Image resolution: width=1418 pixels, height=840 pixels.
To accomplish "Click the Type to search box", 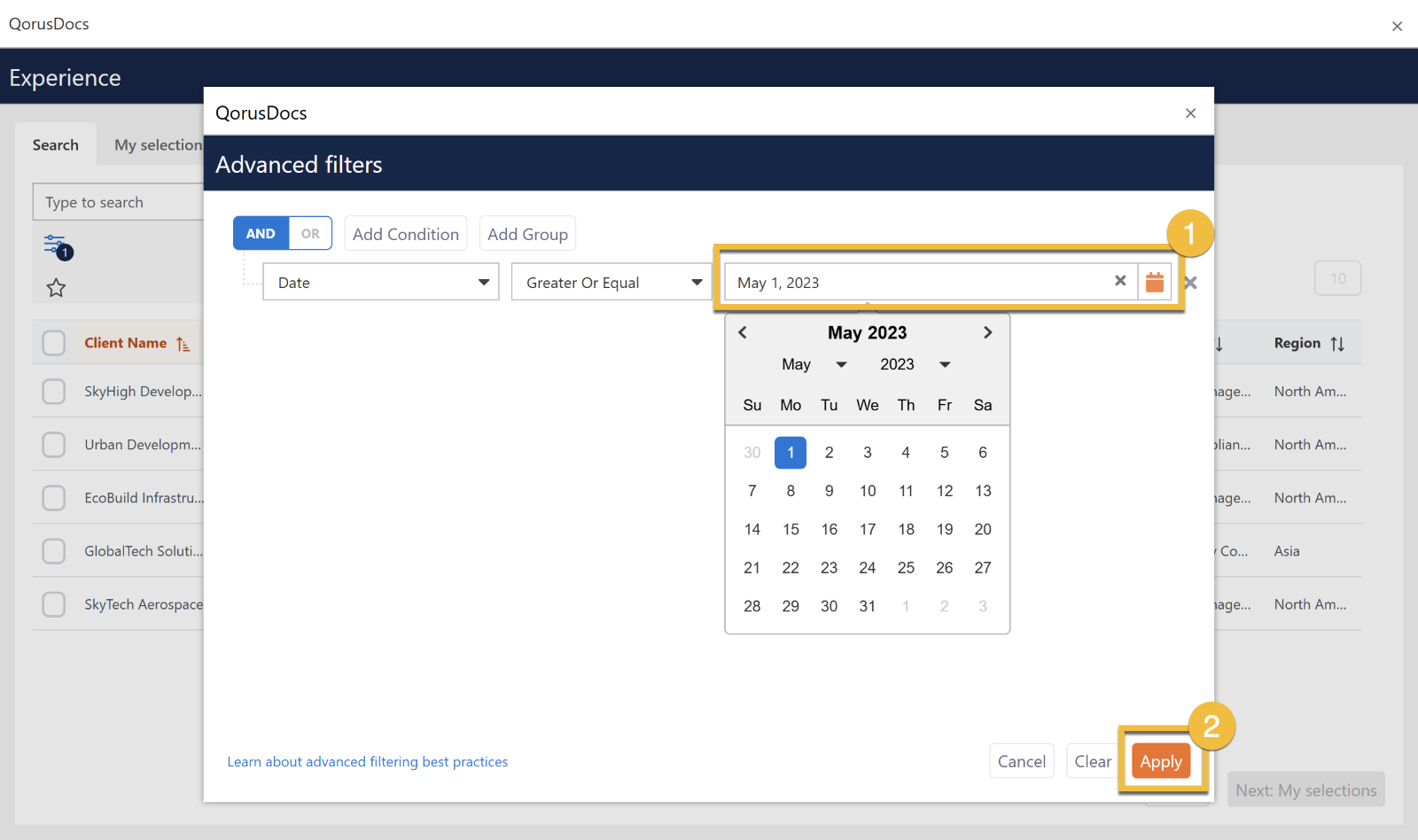I will coord(119,202).
